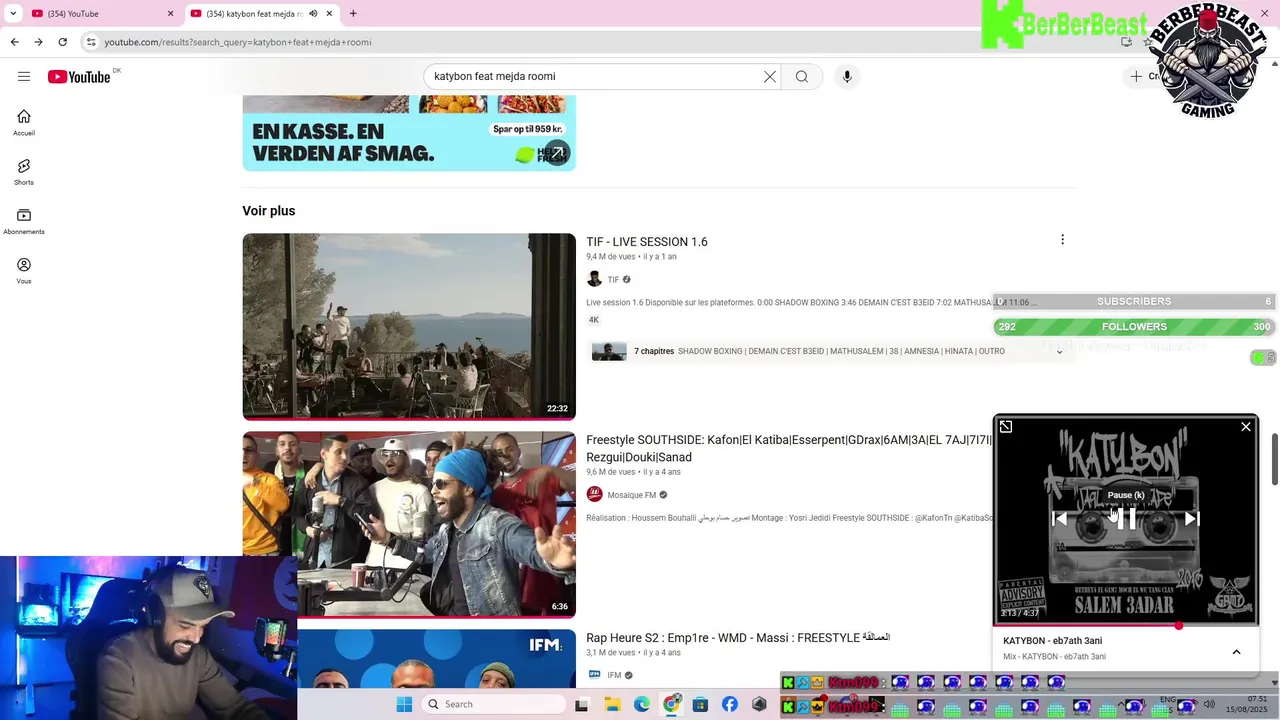Image resolution: width=1280 pixels, height=720 pixels.
Task: Open Chrome from the taskbar
Action: coord(671,704)
